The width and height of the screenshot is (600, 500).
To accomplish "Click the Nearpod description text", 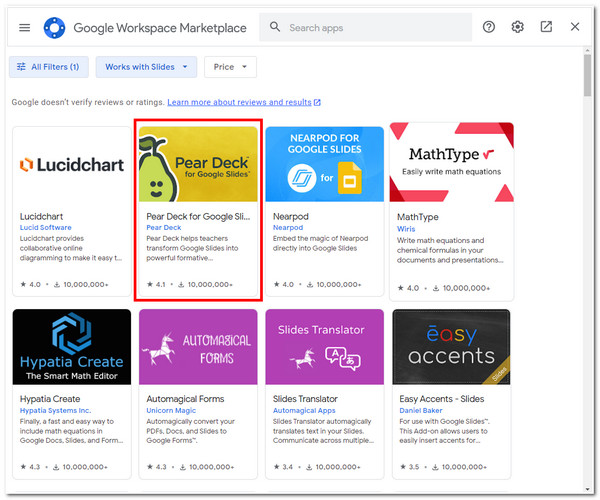I will [x=320, y=243].
